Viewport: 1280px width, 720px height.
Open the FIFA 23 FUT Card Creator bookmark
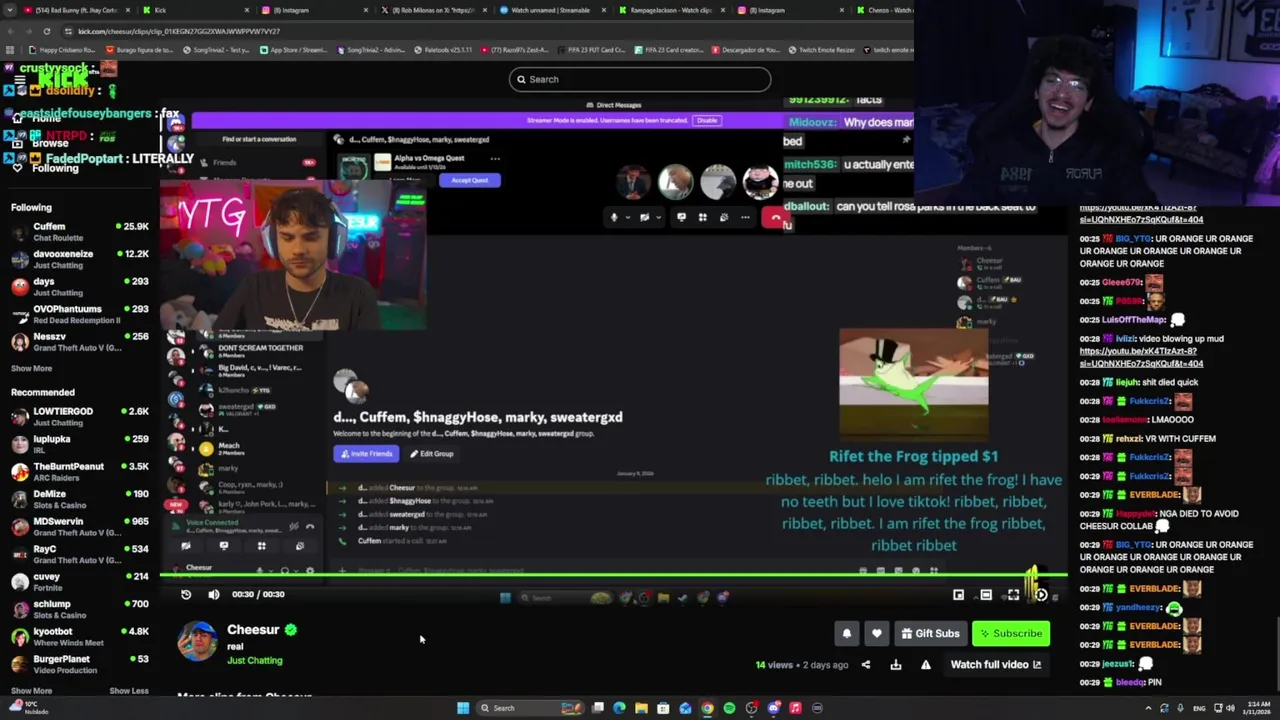pyautogui.click(x=589, y=50)
